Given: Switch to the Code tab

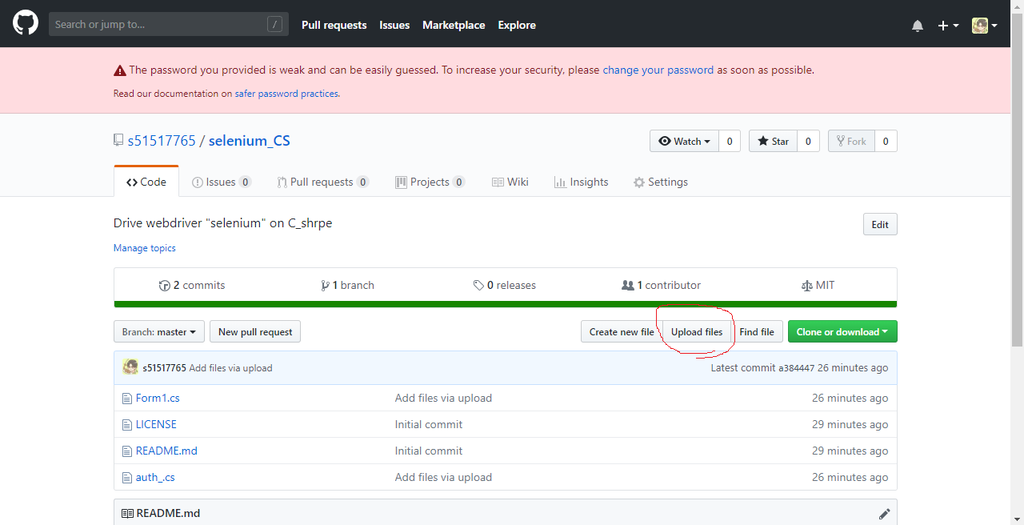Looking at the screenshot, I should (x=146, y=182).
